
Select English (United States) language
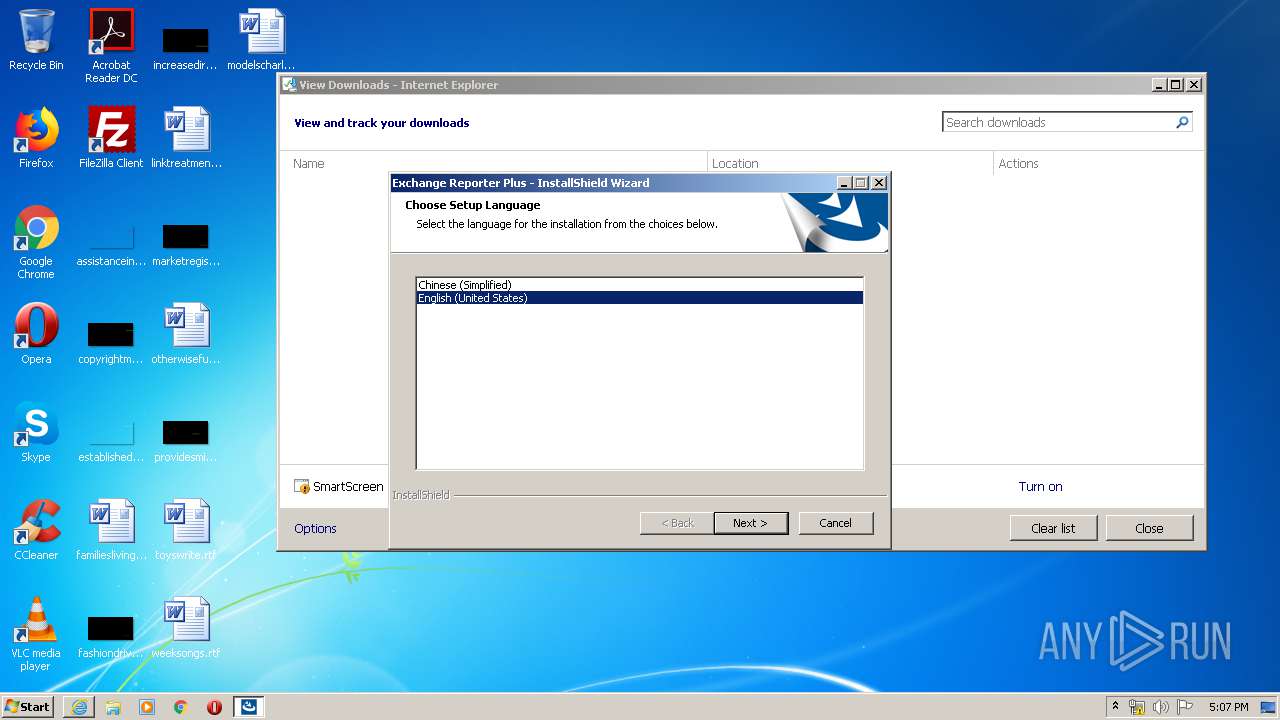pyautogui.click(x=639, y=298)
